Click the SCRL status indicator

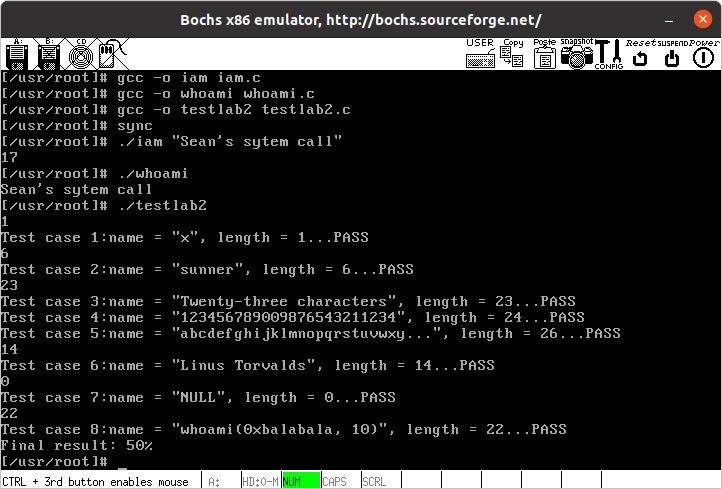tap(374, 482)
